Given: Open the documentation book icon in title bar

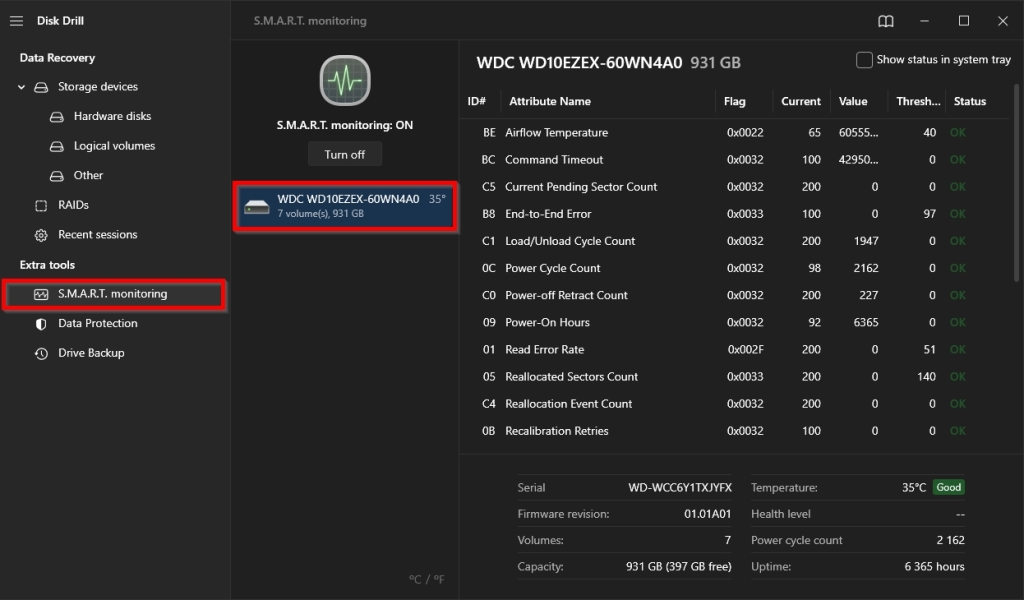Looking at the screenshot, I should (886, 20).
